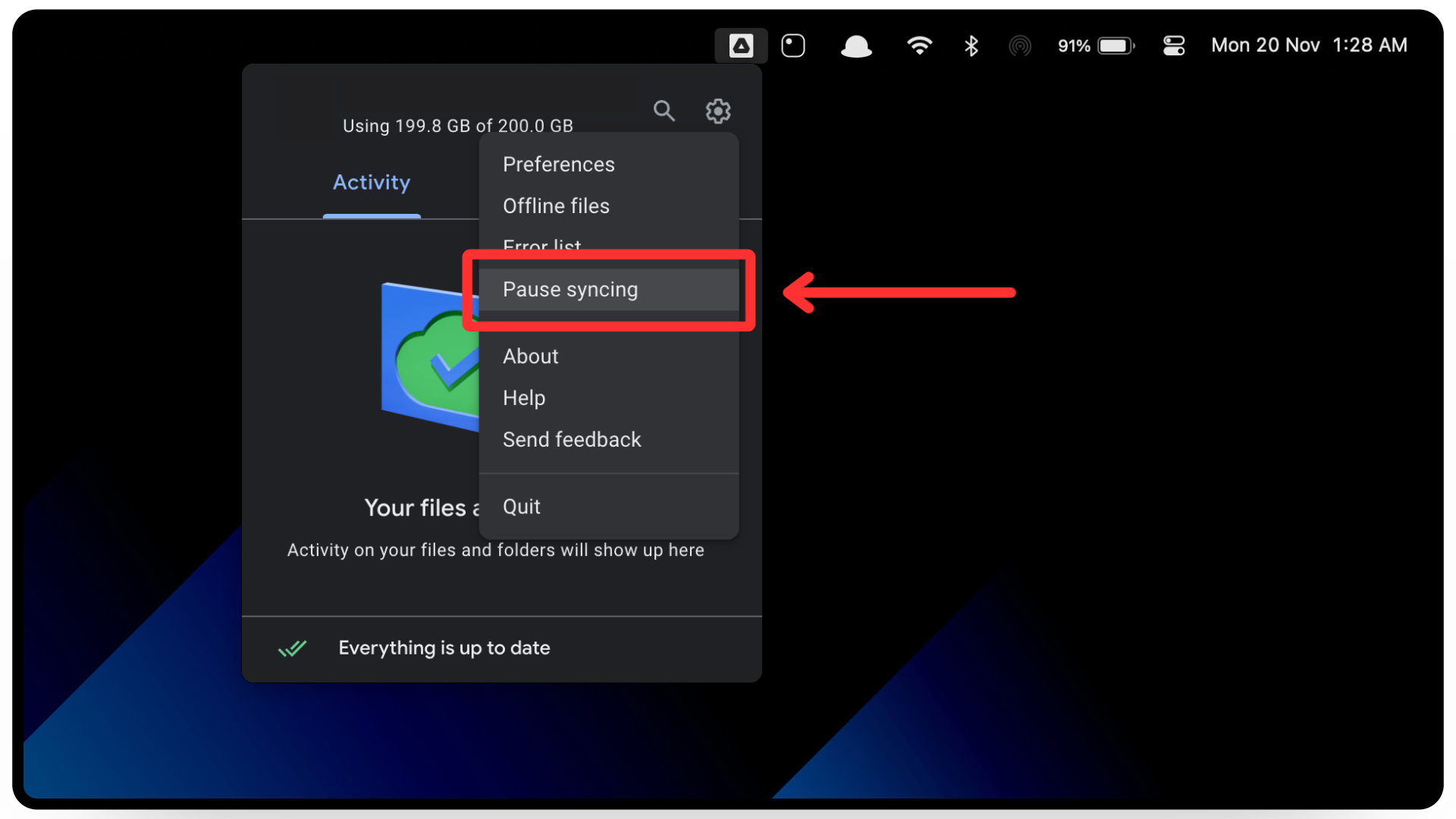Open the About menu item
Screen dimensions: 1456x819
[x=530, y=356]
